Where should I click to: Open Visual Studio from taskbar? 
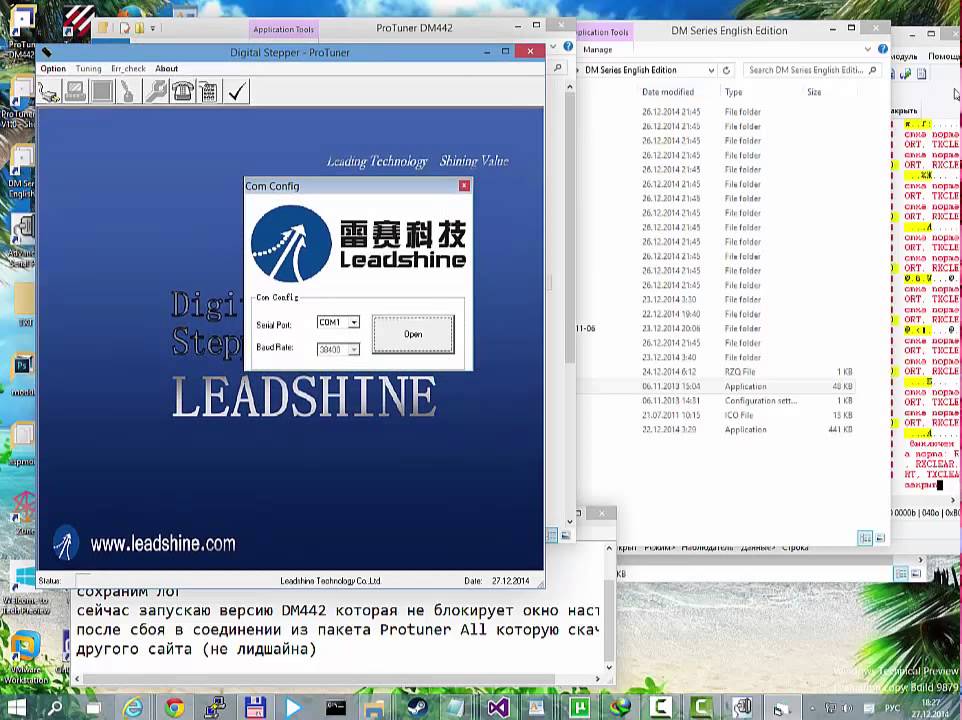click(498, 708)
